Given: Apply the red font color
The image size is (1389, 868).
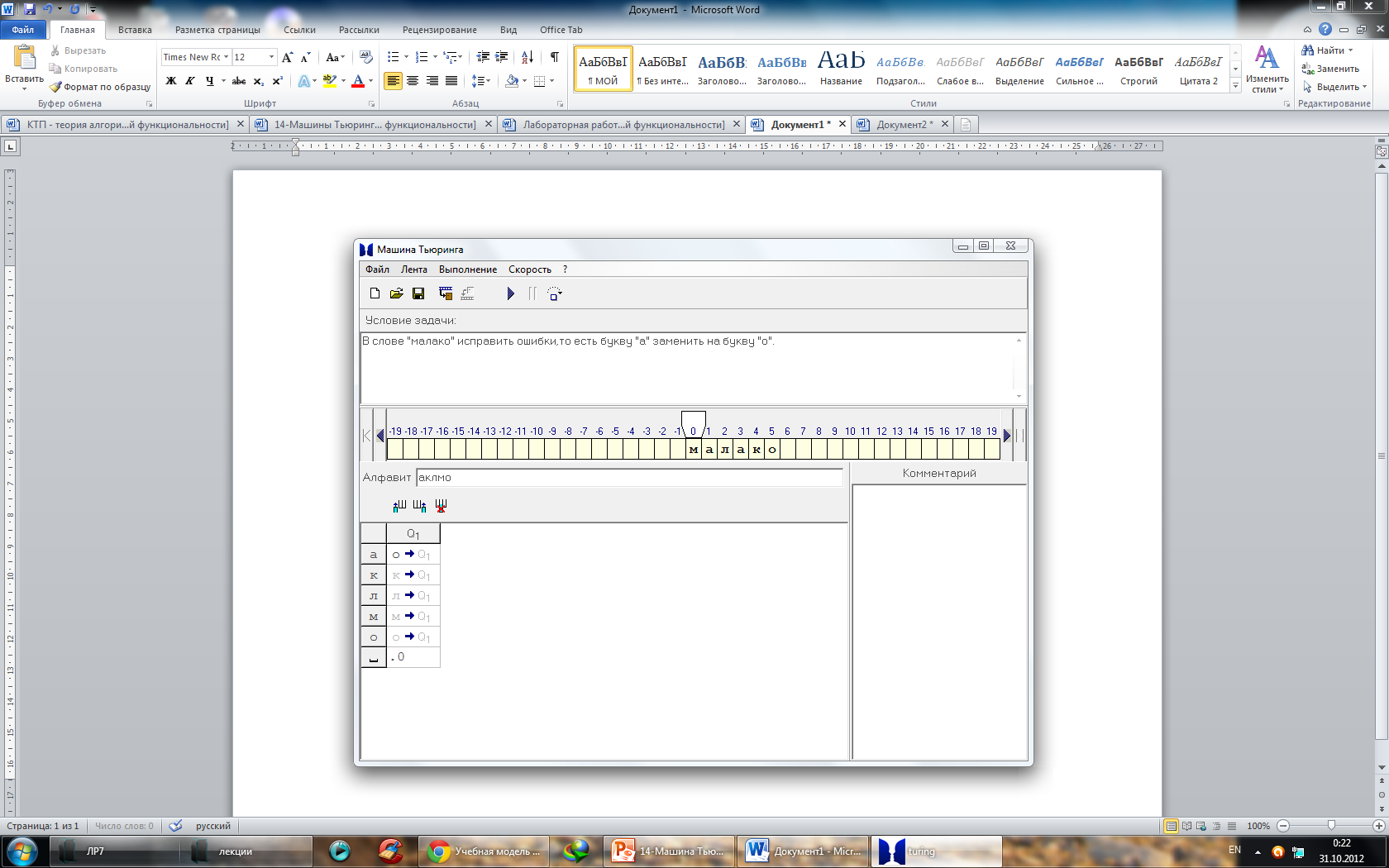Looking at the screenshot, I should pos(358,81).
